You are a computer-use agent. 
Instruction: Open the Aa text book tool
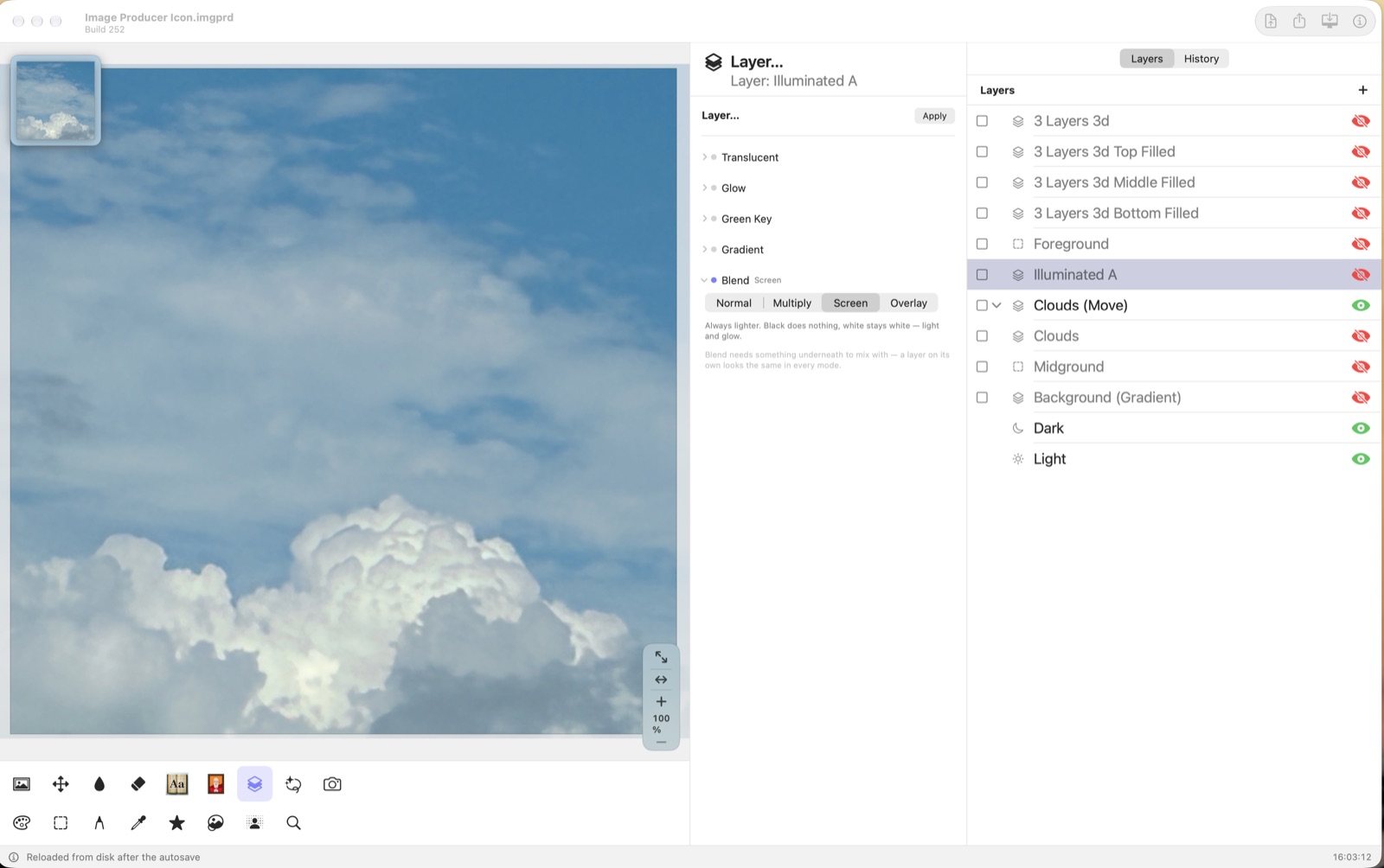click(177, 784)
